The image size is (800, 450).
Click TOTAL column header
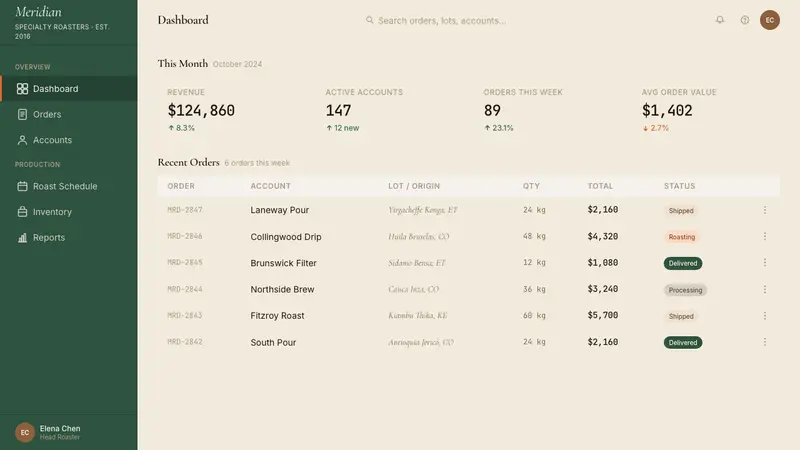pos(600,186)
